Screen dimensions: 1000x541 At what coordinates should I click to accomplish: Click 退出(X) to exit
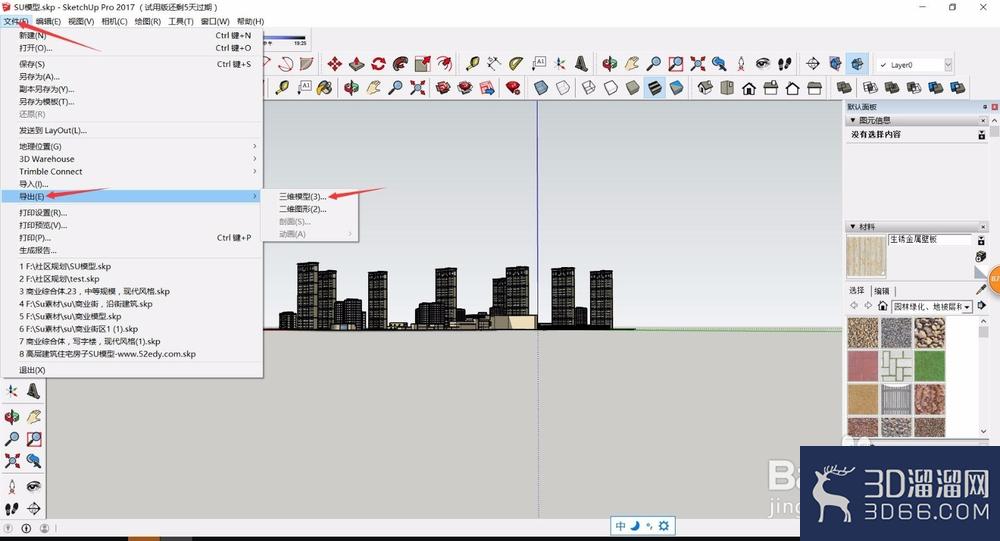[32, 370]
